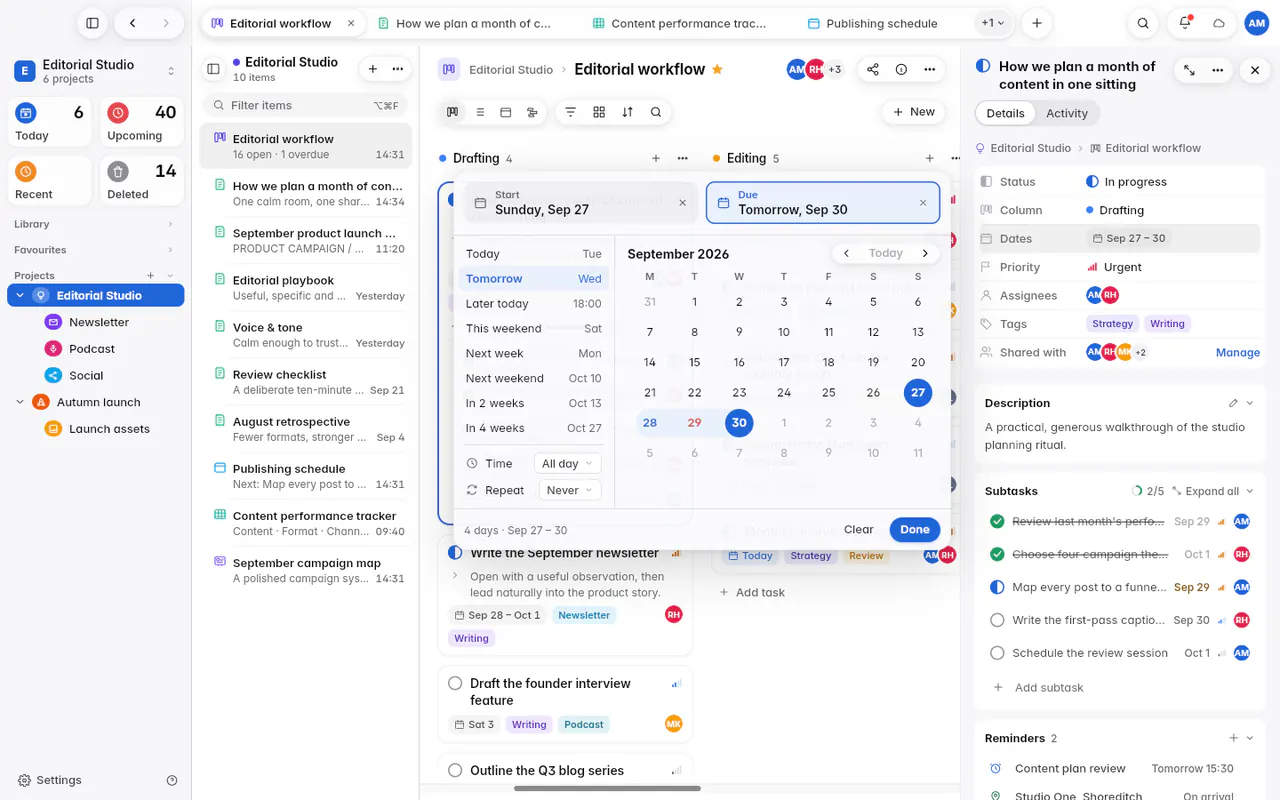1280x800 pixels.
Task: Switch to Publishing schedule tab
Action: [x=872, y=23]
